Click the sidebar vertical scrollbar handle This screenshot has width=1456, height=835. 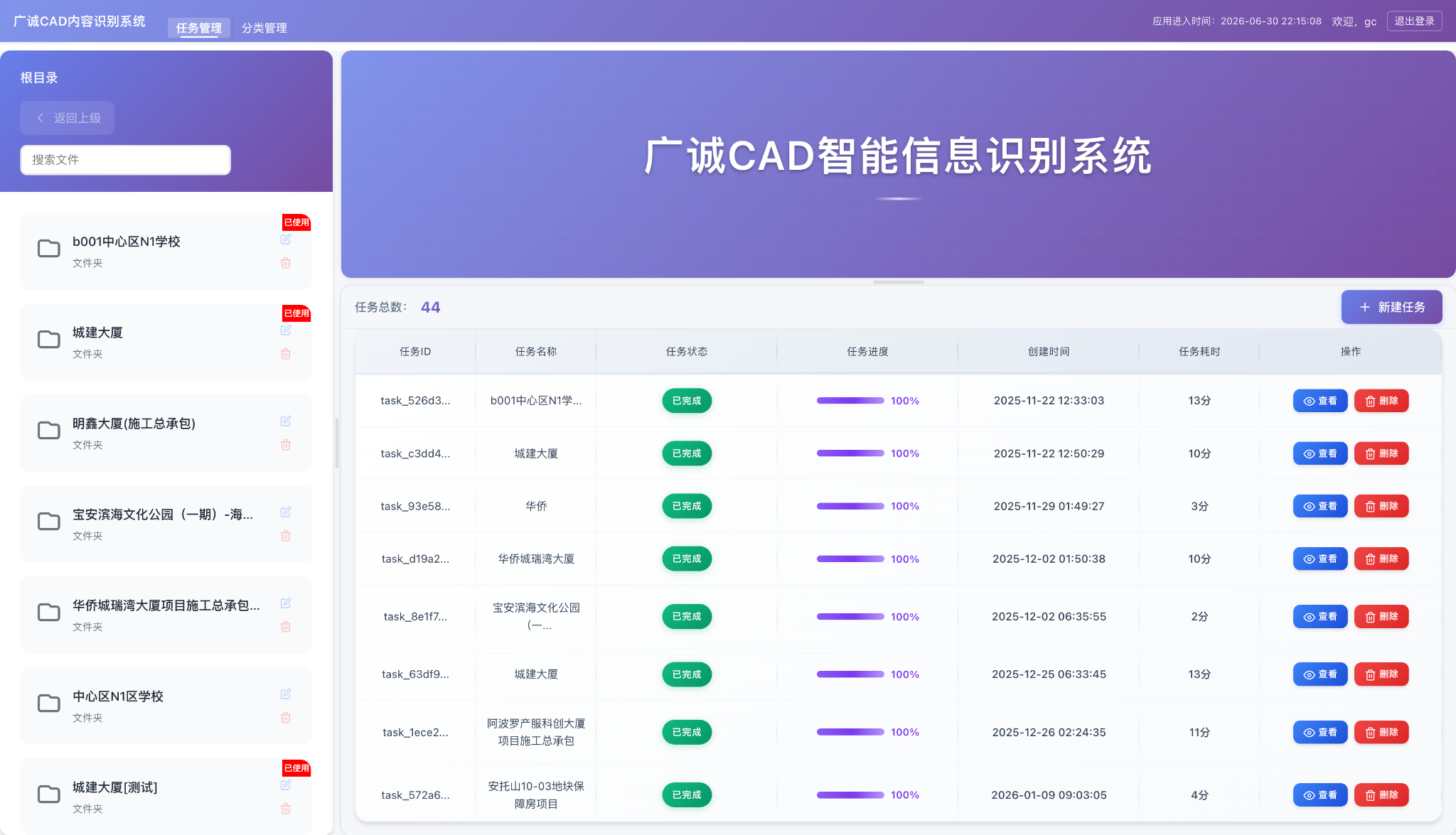pos(336,443)
